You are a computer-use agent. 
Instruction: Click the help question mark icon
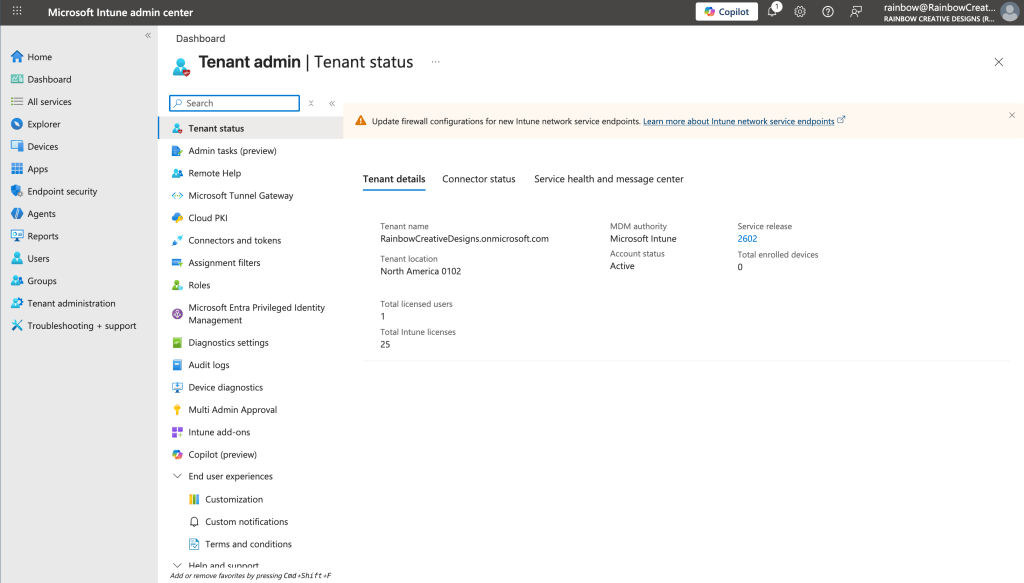pyautogui.click(x=828, y=12)
